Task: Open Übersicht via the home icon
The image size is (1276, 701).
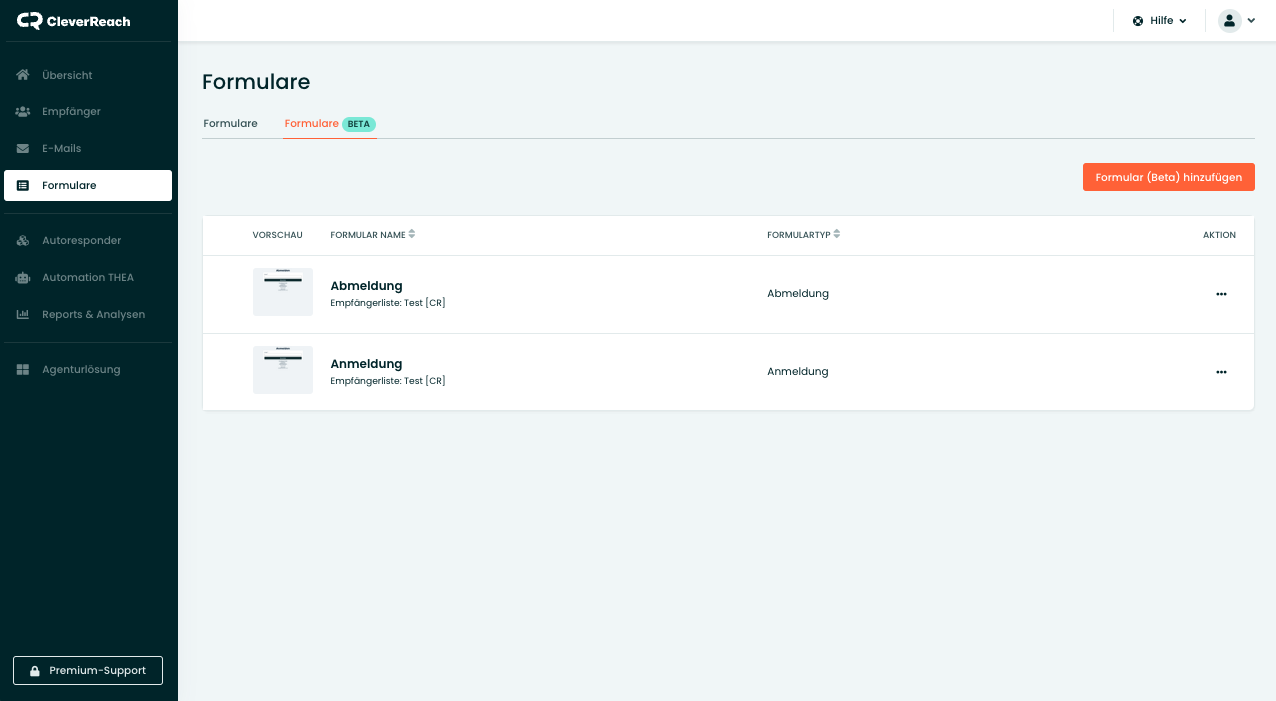Action: [23, 75]
